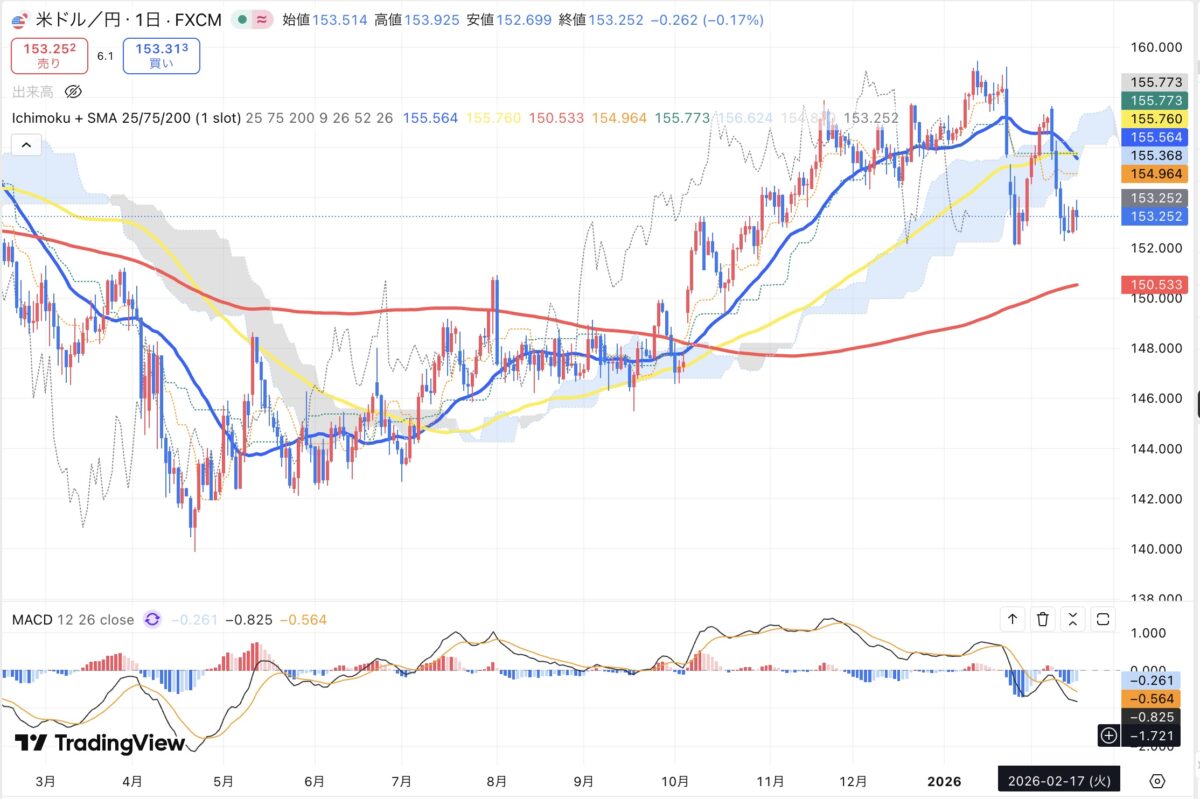Toggle 出来高 visibility eye icon
The width and height of the screenshot is (1200, 799).
click(73, 92)
